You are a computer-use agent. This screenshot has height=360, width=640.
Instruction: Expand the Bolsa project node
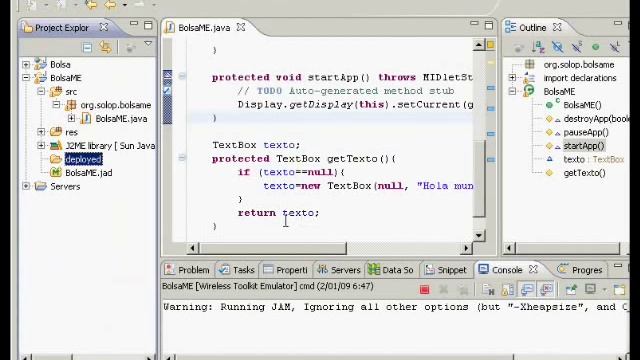point(26,64)
